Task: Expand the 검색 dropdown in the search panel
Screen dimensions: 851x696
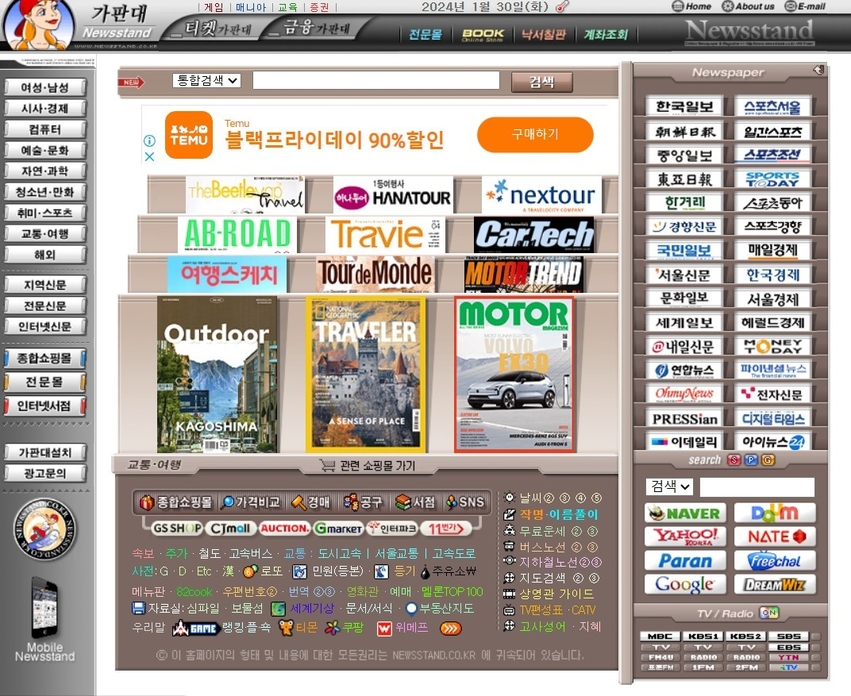Action: coord(669,486)
